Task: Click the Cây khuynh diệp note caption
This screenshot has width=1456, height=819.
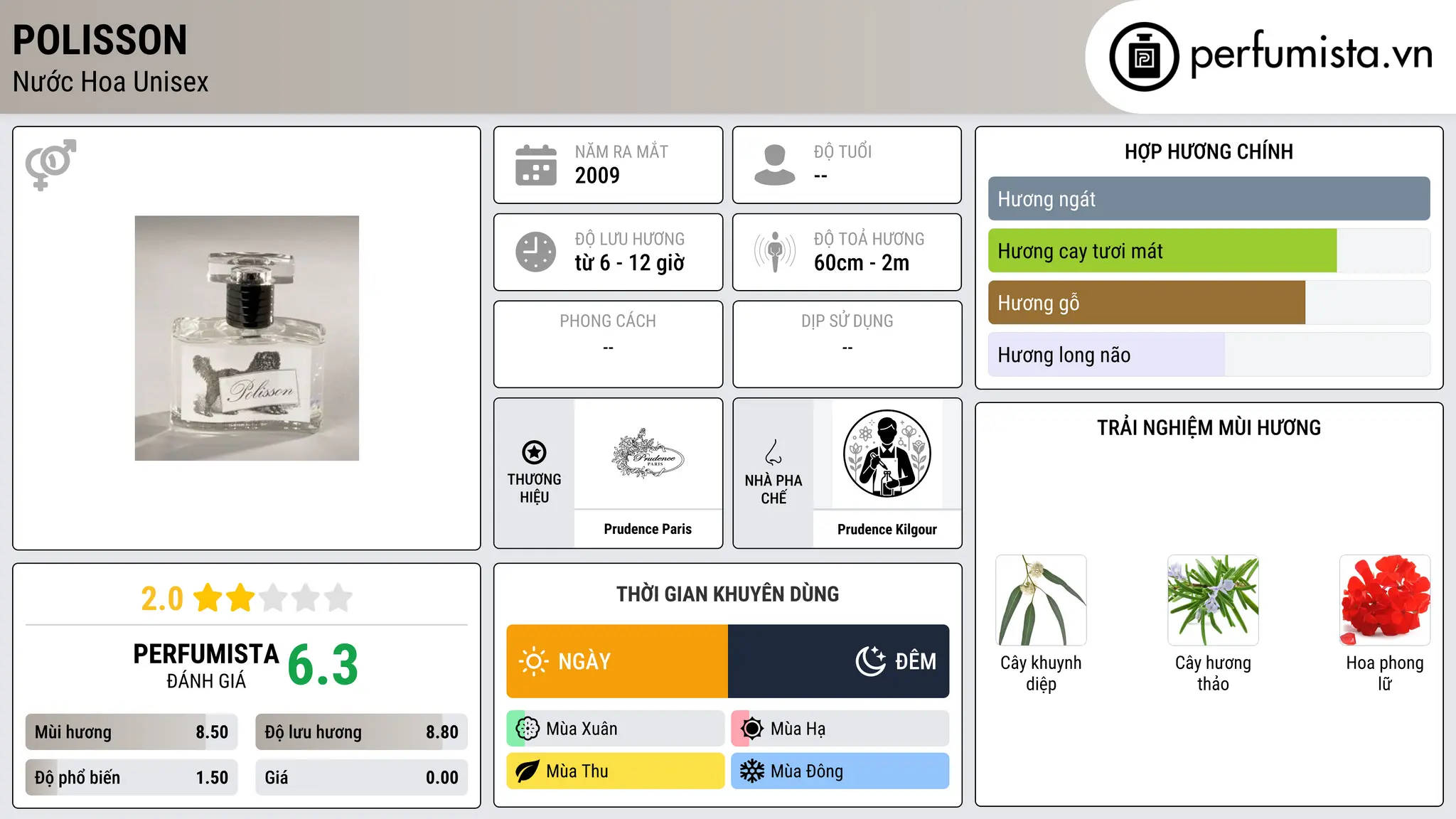Action: coord(1041,673)
